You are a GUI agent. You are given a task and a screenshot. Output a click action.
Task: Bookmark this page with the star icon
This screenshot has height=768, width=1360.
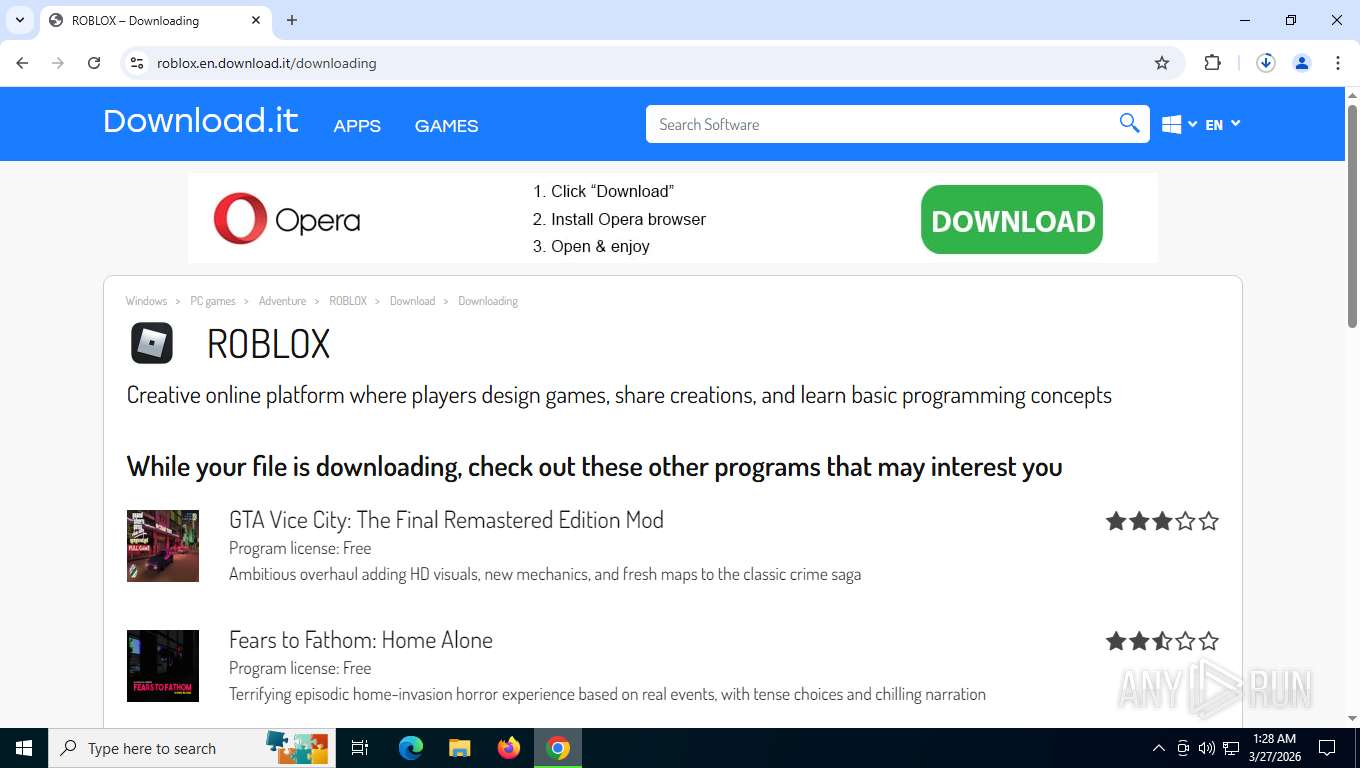coord(1162,63)
